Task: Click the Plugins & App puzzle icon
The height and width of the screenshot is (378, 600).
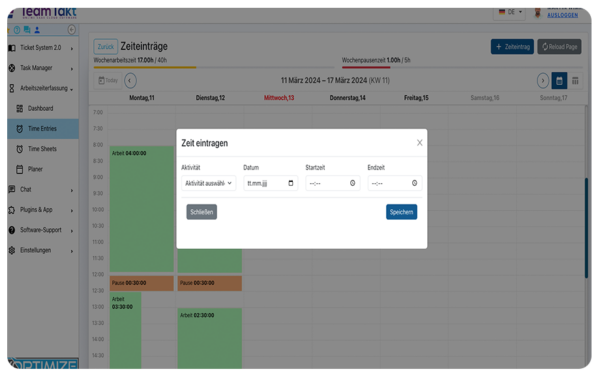Action: 12,210
